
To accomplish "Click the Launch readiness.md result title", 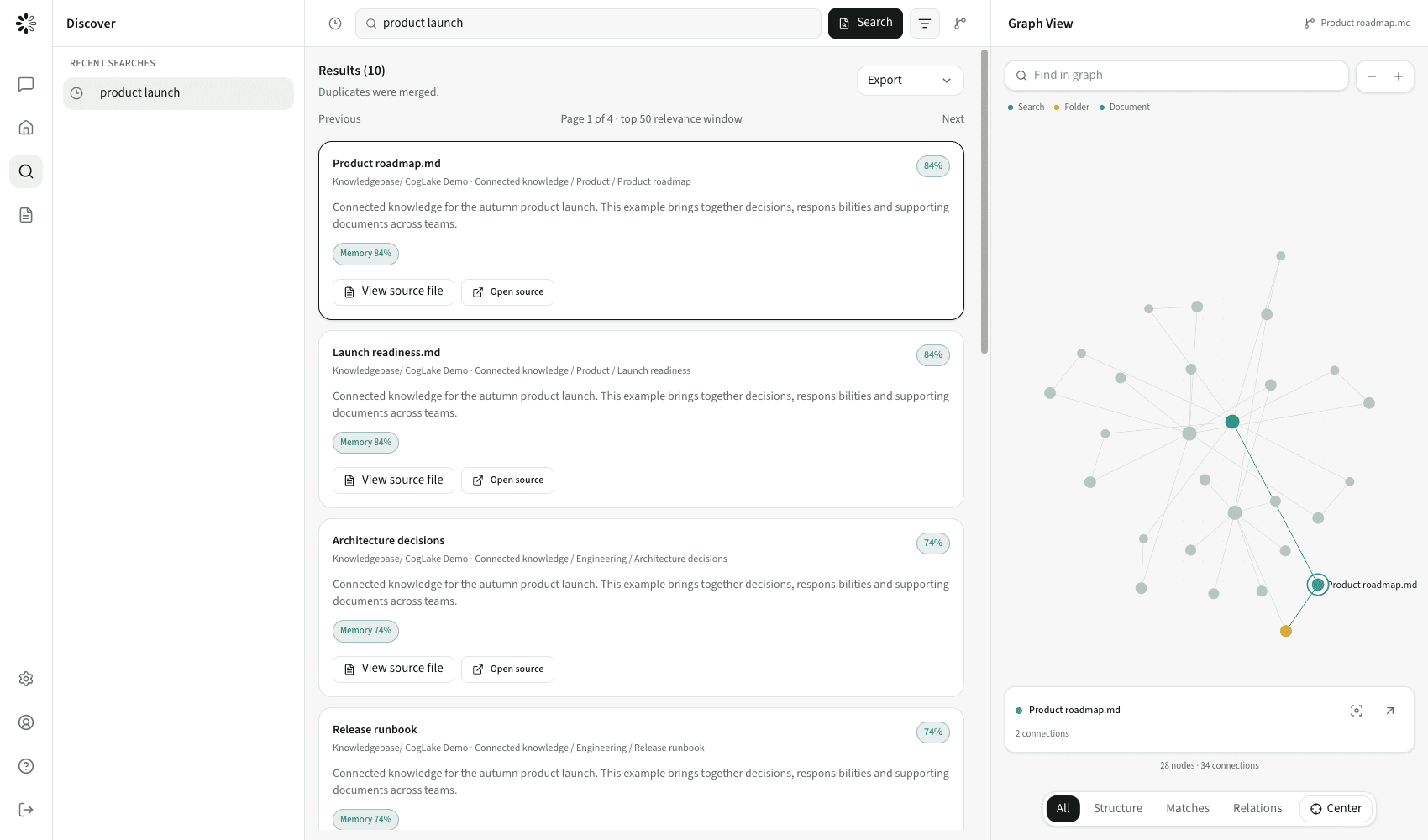I will [386, 353].
